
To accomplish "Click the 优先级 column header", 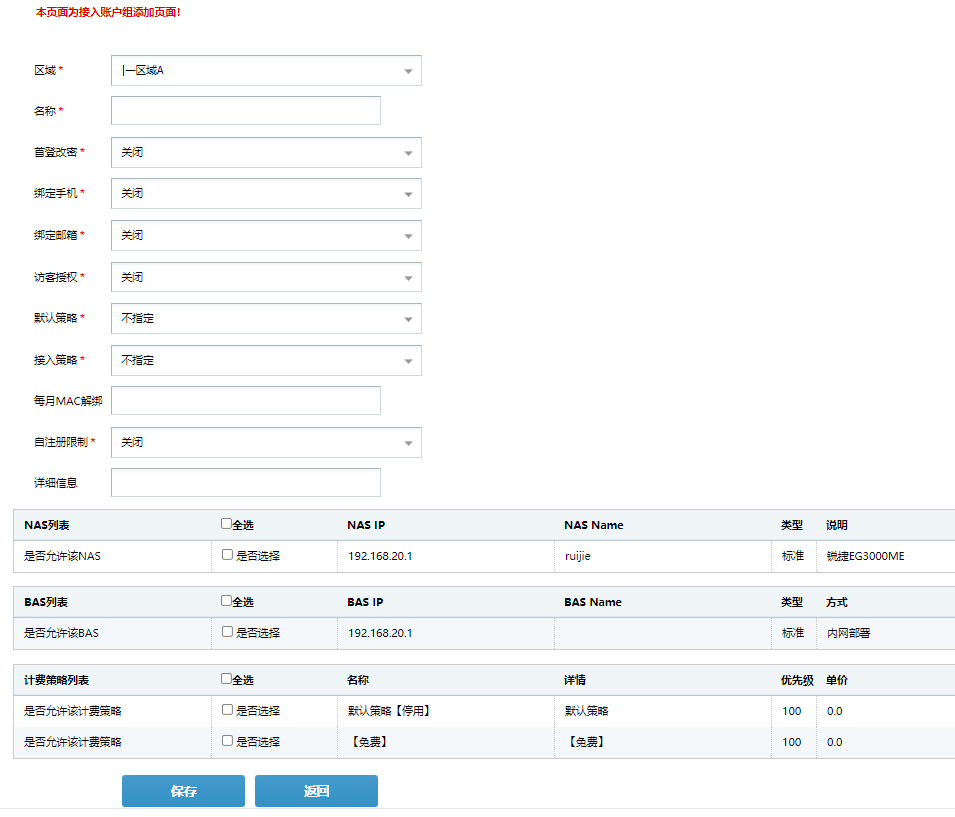I will click(x=797, y=681).
